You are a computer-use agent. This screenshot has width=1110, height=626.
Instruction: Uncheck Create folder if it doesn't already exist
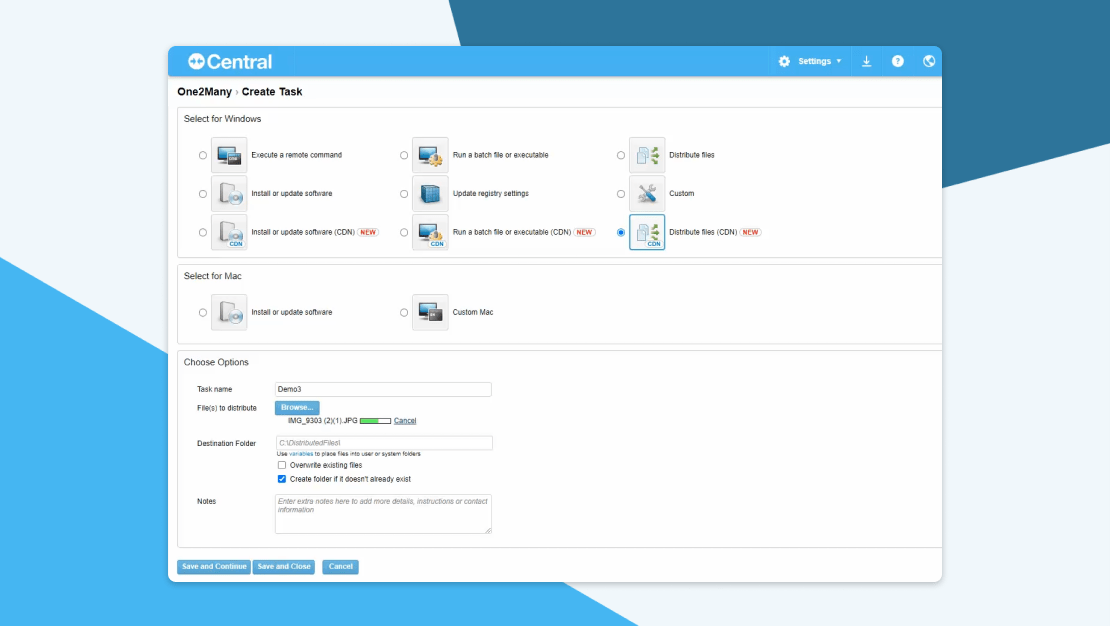(281, 479)
